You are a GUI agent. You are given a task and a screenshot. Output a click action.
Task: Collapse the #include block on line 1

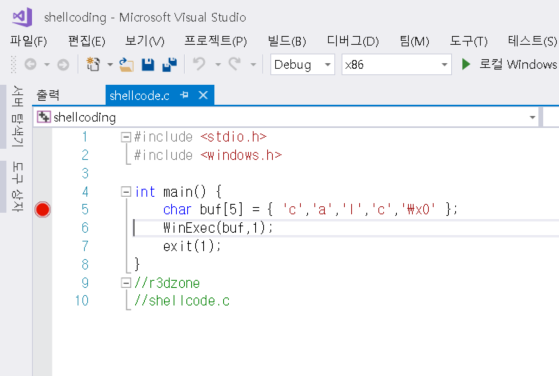[x=125, y=137]
